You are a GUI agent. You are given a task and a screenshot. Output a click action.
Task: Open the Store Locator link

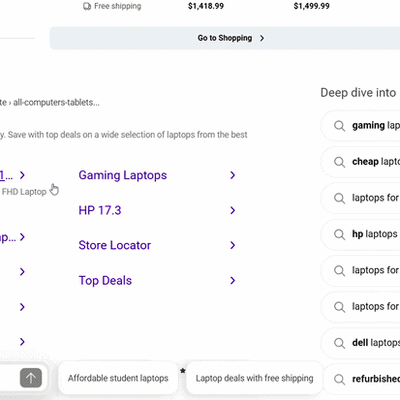[x=115, y=245]
